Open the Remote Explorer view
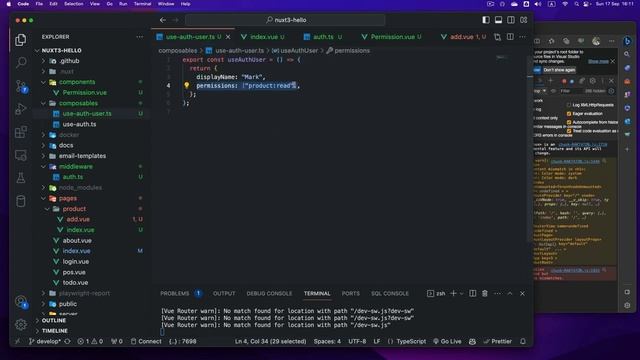 pyautogui.click(x=21, y=155)
